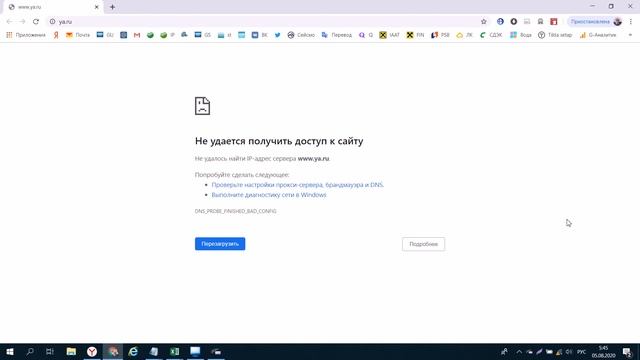Open the Почта mail bookmark
The height and width of the screenshot is (360, 640).
coord(78,35)
